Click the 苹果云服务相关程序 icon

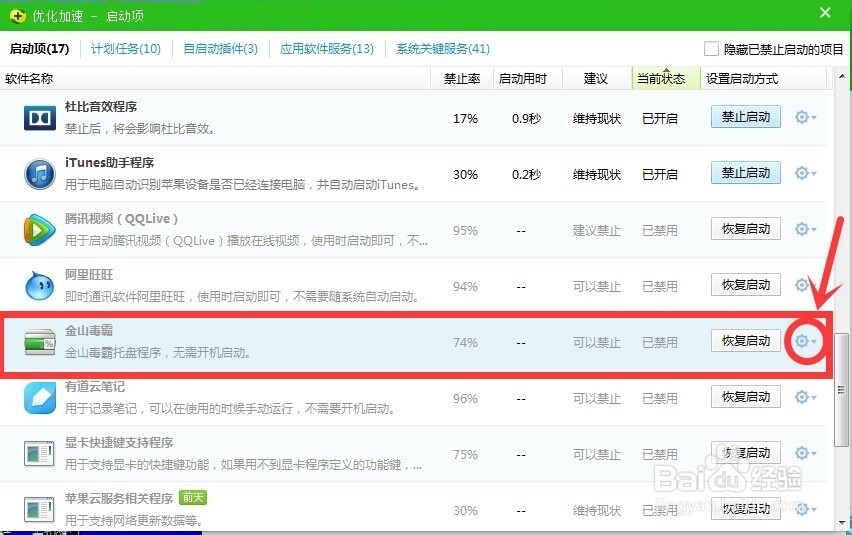coord(39,510)
